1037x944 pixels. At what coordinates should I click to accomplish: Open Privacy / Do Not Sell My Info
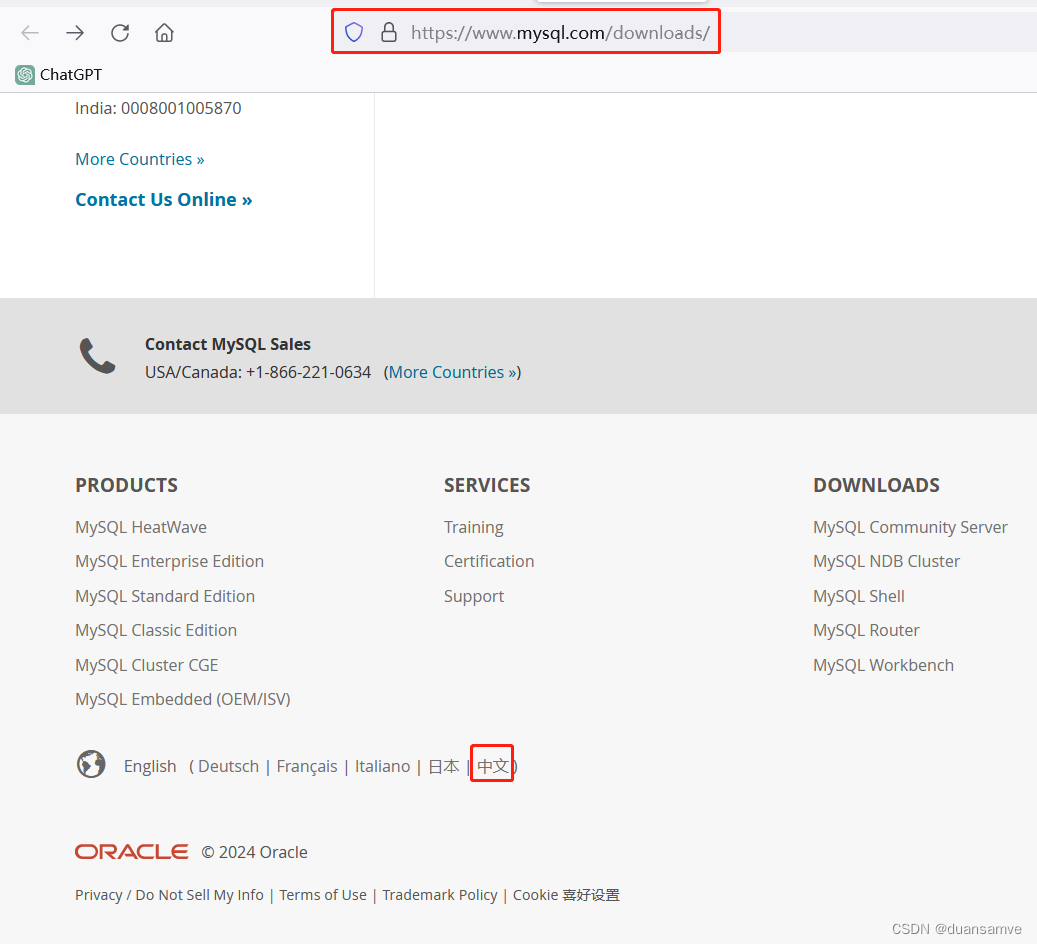pos(169,895)
